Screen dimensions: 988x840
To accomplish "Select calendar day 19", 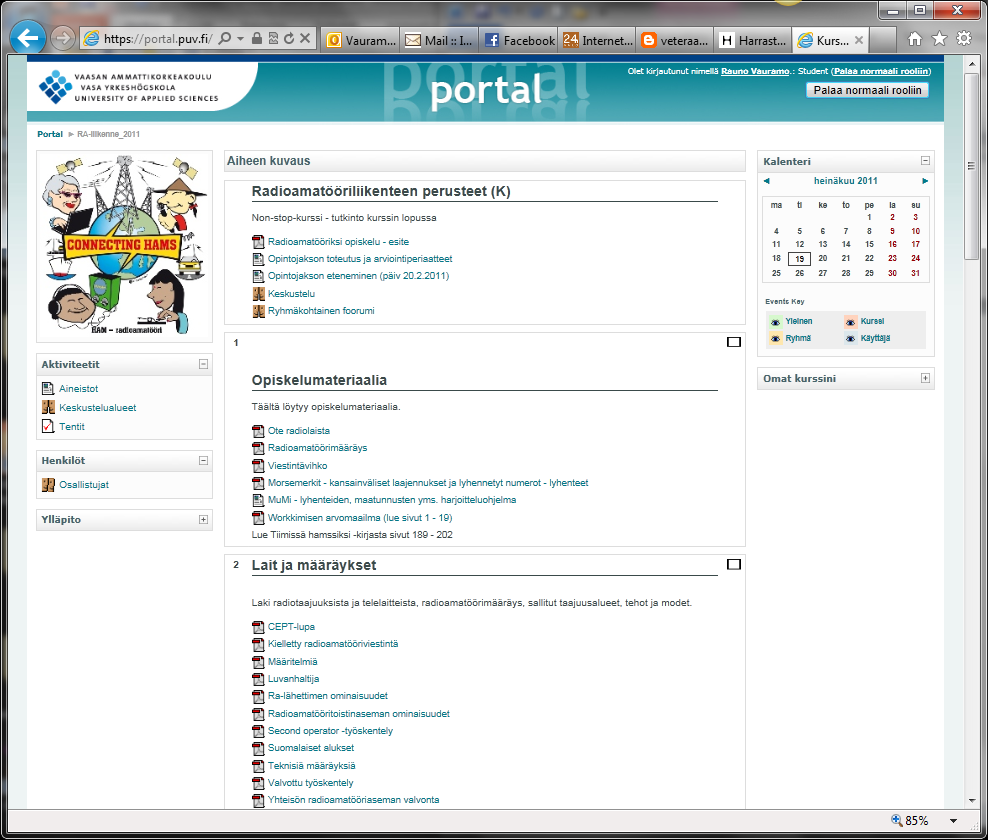I will pyautogui.click(x=799, y=259).
